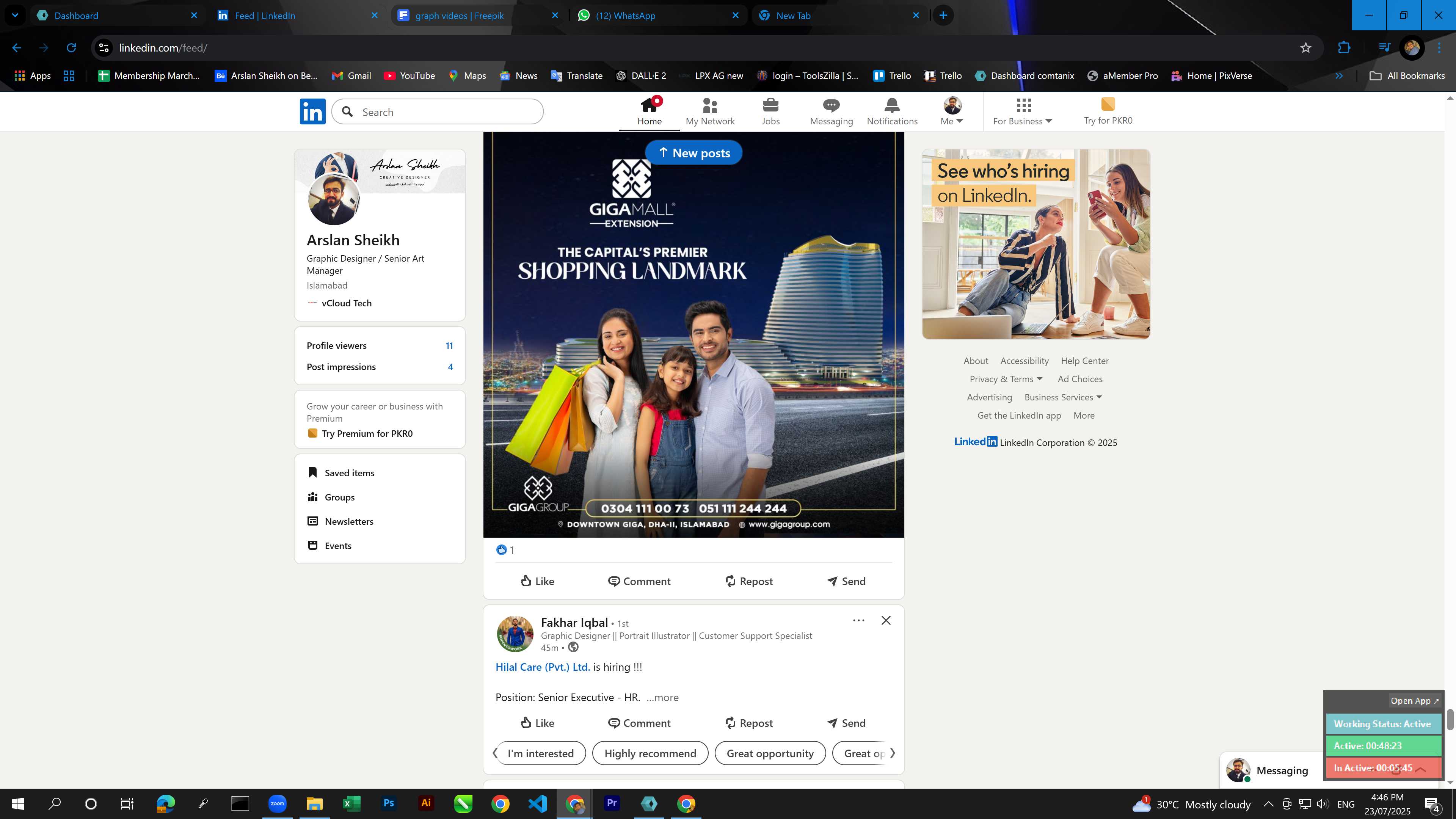Expand Business Services dropdown

tap(1063, 397)
